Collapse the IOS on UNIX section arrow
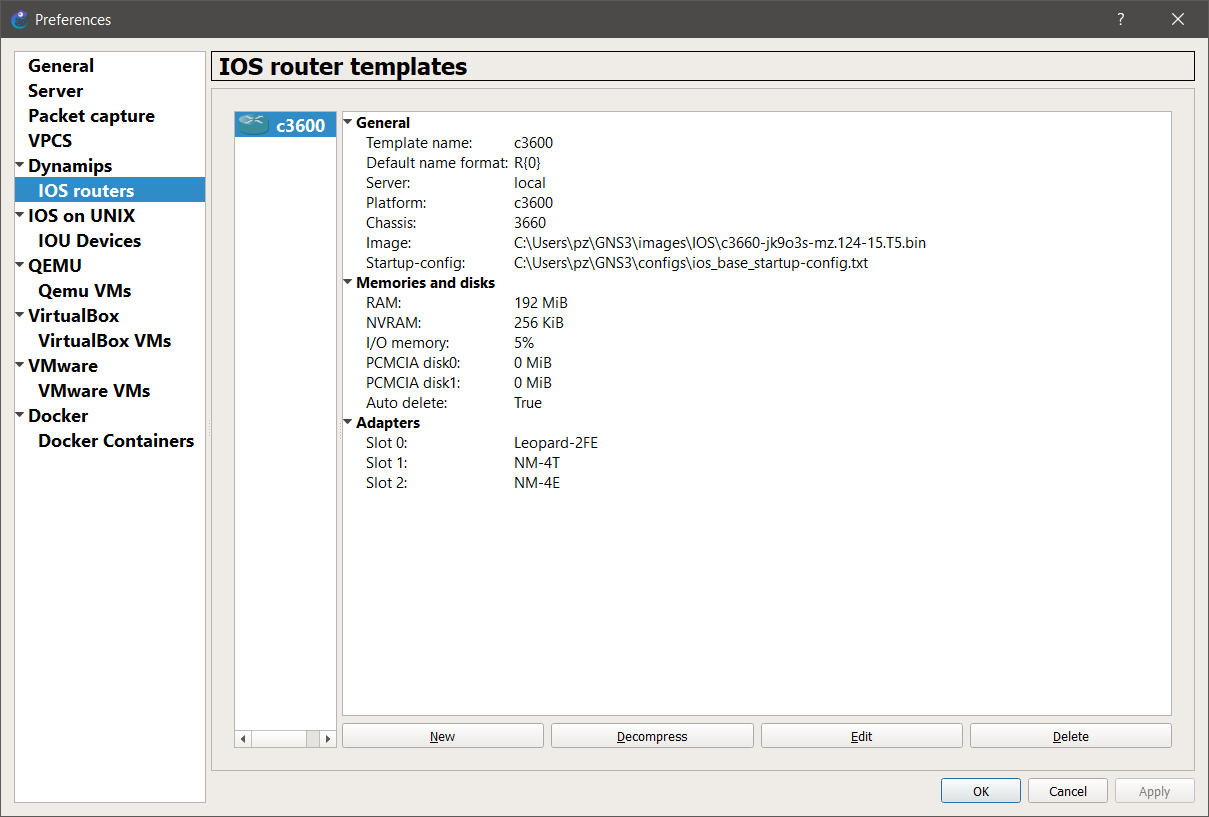The image size is (1209, 817). click(x=20, y=215)
